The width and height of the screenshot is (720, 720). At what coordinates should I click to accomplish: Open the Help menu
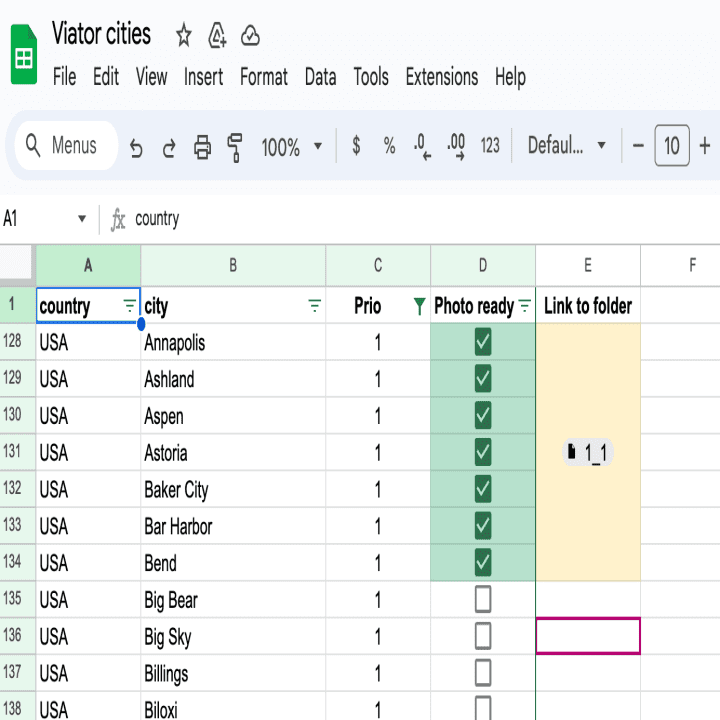[x=510, y=76]
